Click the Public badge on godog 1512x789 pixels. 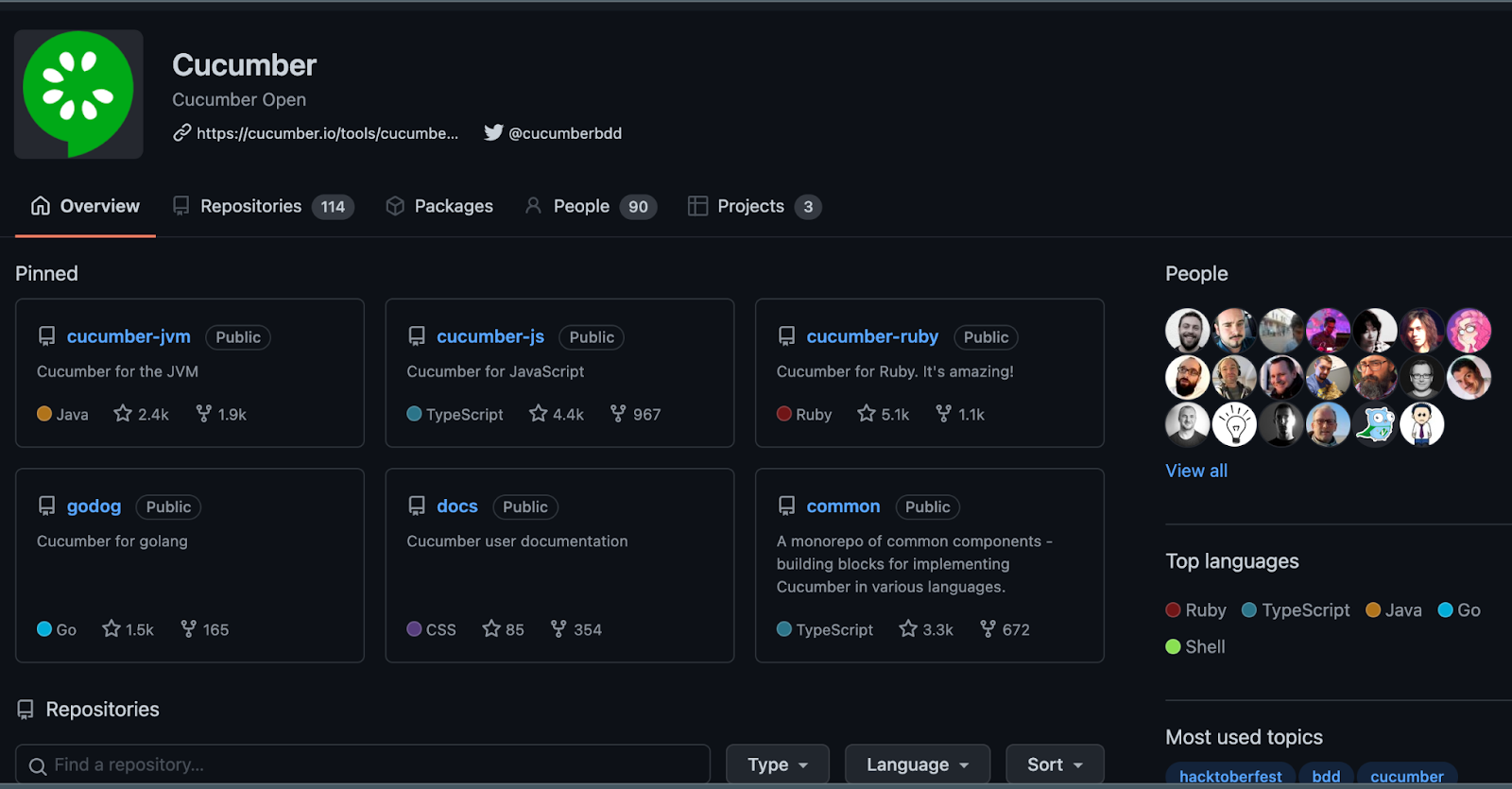click(x=168, y=507)
